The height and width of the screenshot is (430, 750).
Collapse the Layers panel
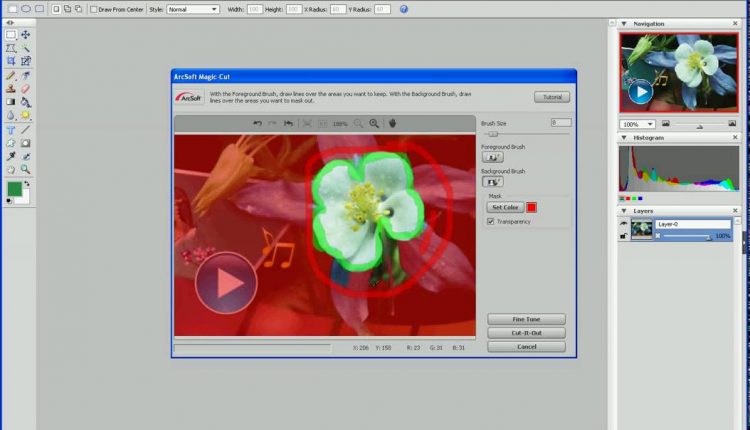pos(624,211)
